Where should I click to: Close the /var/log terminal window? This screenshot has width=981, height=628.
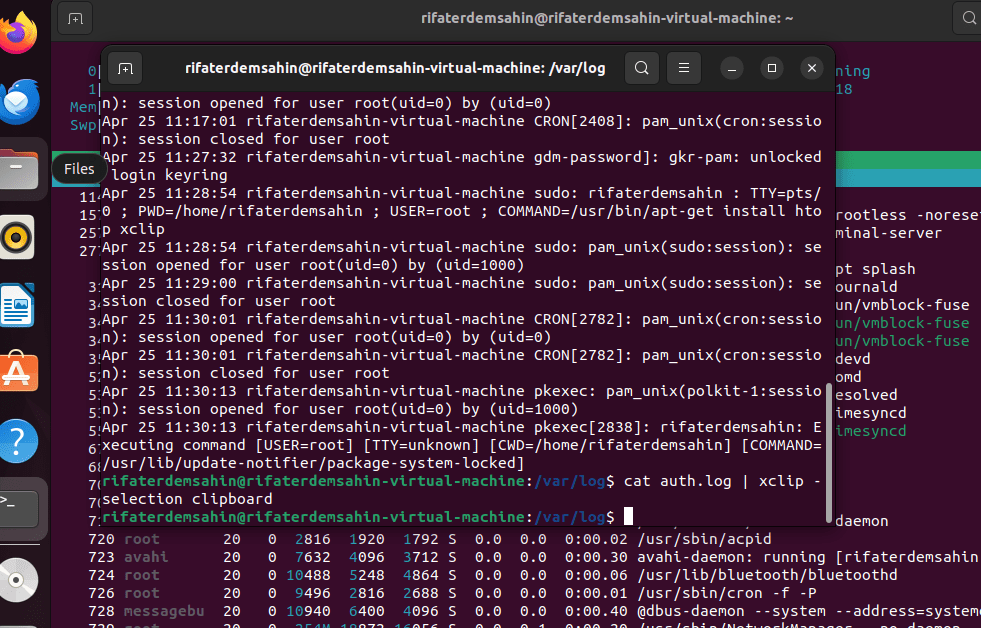pos(812,68)
